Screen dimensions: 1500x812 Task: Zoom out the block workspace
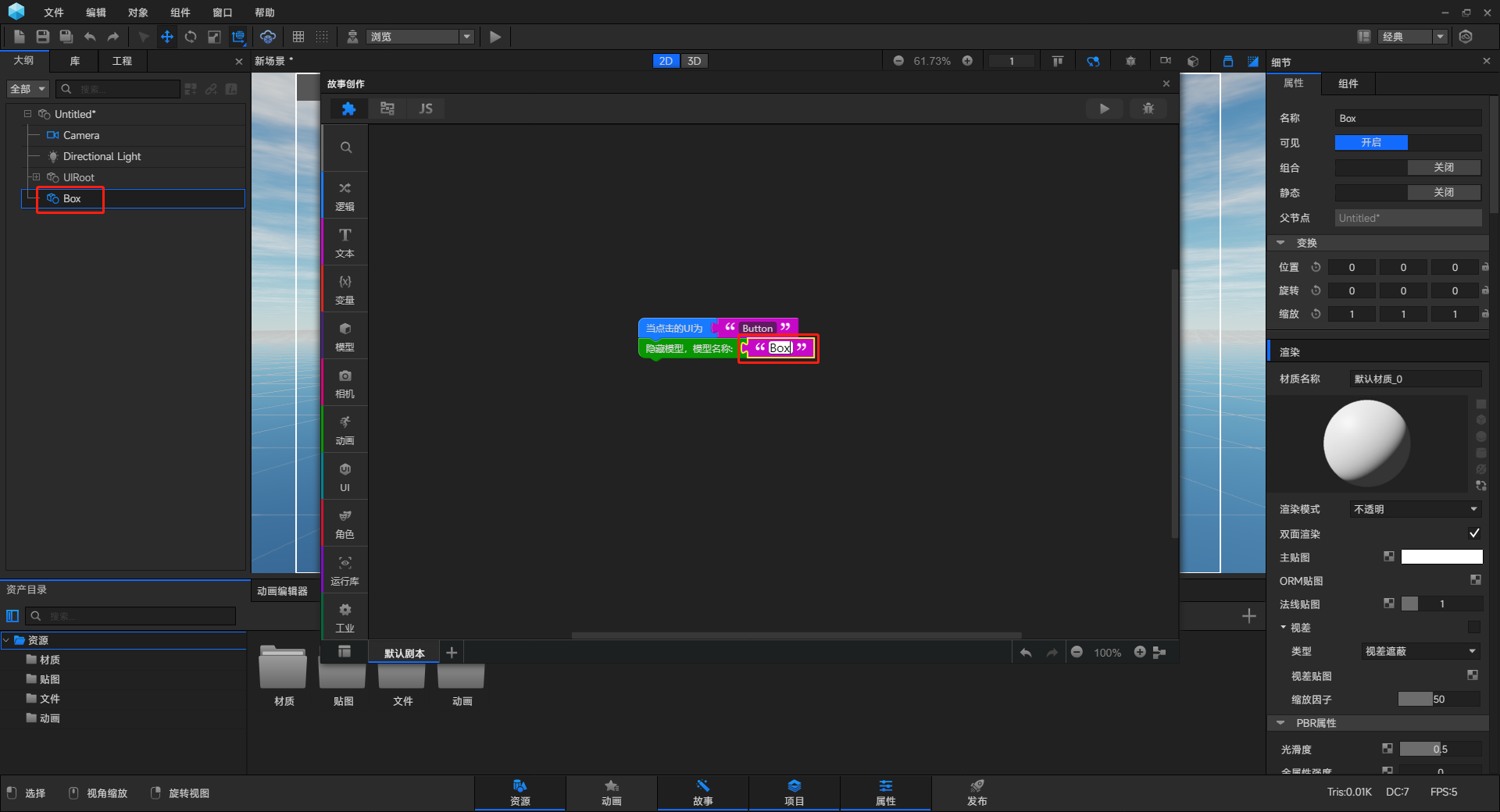1077,652
